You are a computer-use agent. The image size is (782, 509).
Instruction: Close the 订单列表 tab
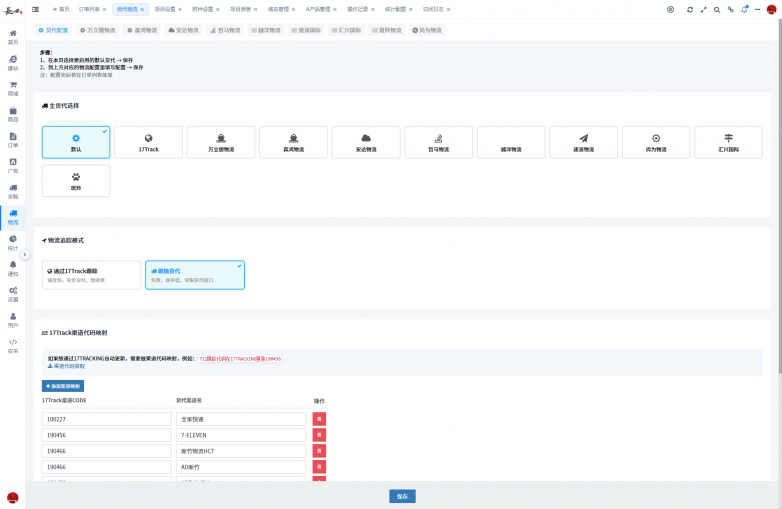coord(104,9)
